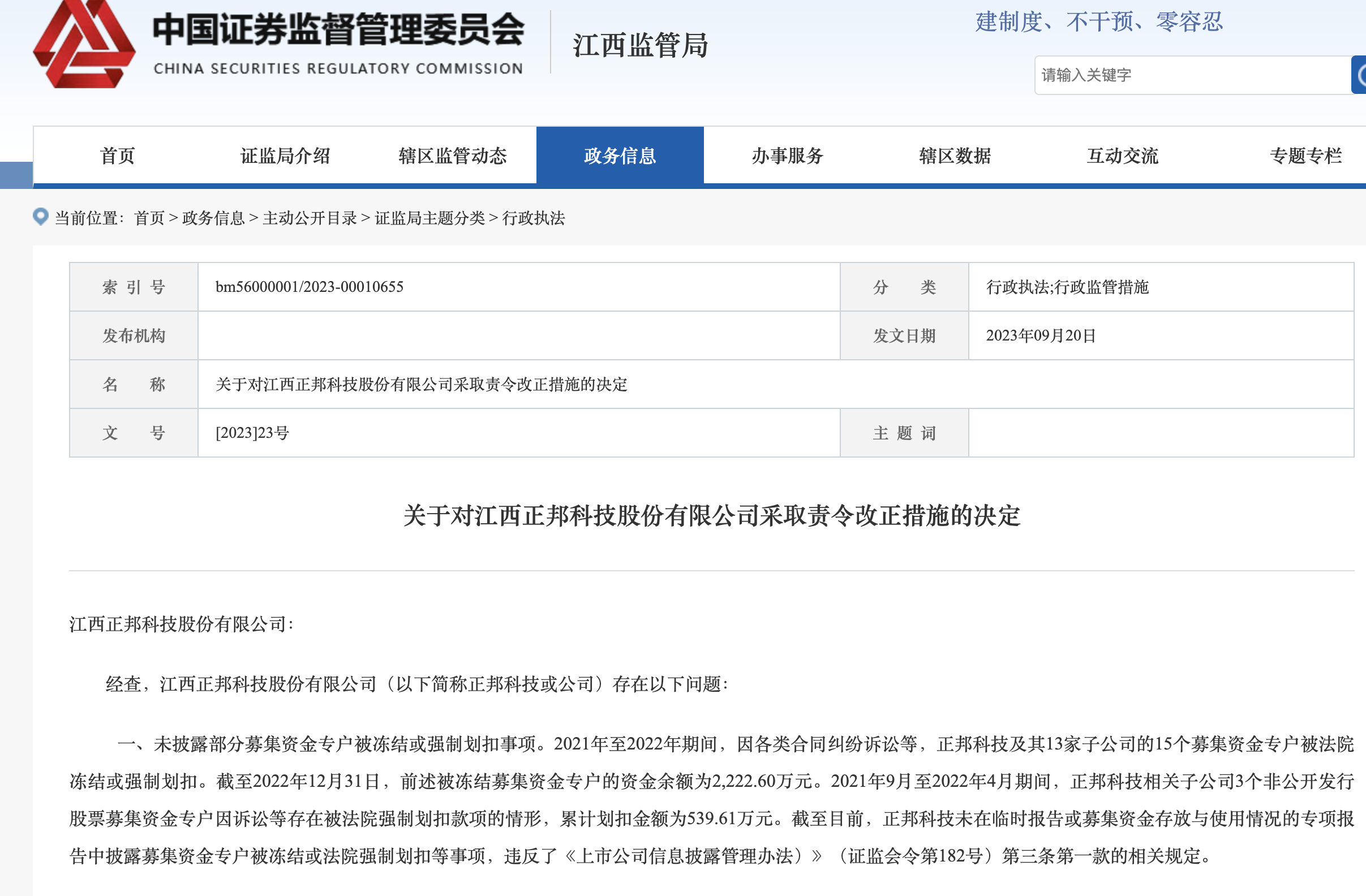Click the index number bm56000001/2023-00010655
This screenshot has width=1366, height=896.
[310, 287]
